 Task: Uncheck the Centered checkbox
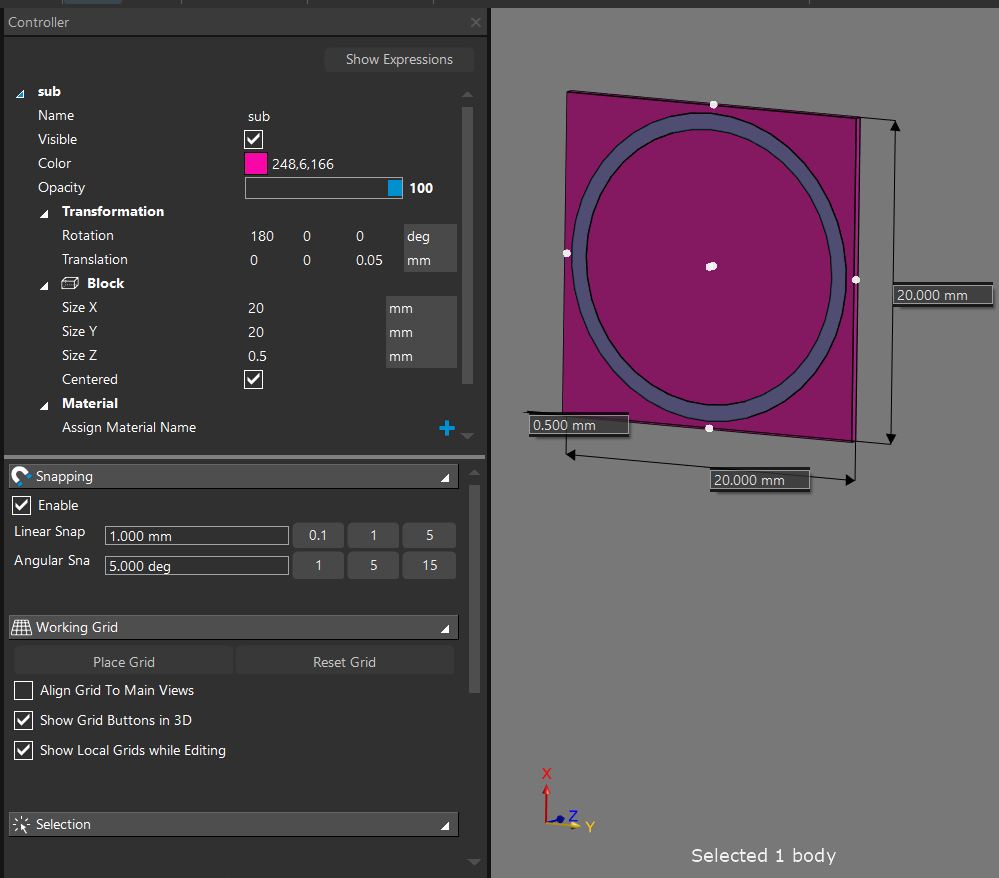click(254, 380)
